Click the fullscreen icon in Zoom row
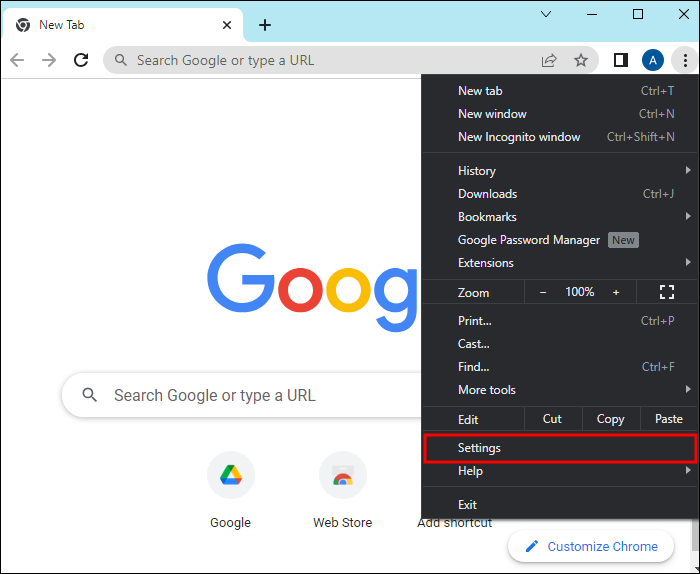This screenshot has width=700, height=574. (667, 292)
